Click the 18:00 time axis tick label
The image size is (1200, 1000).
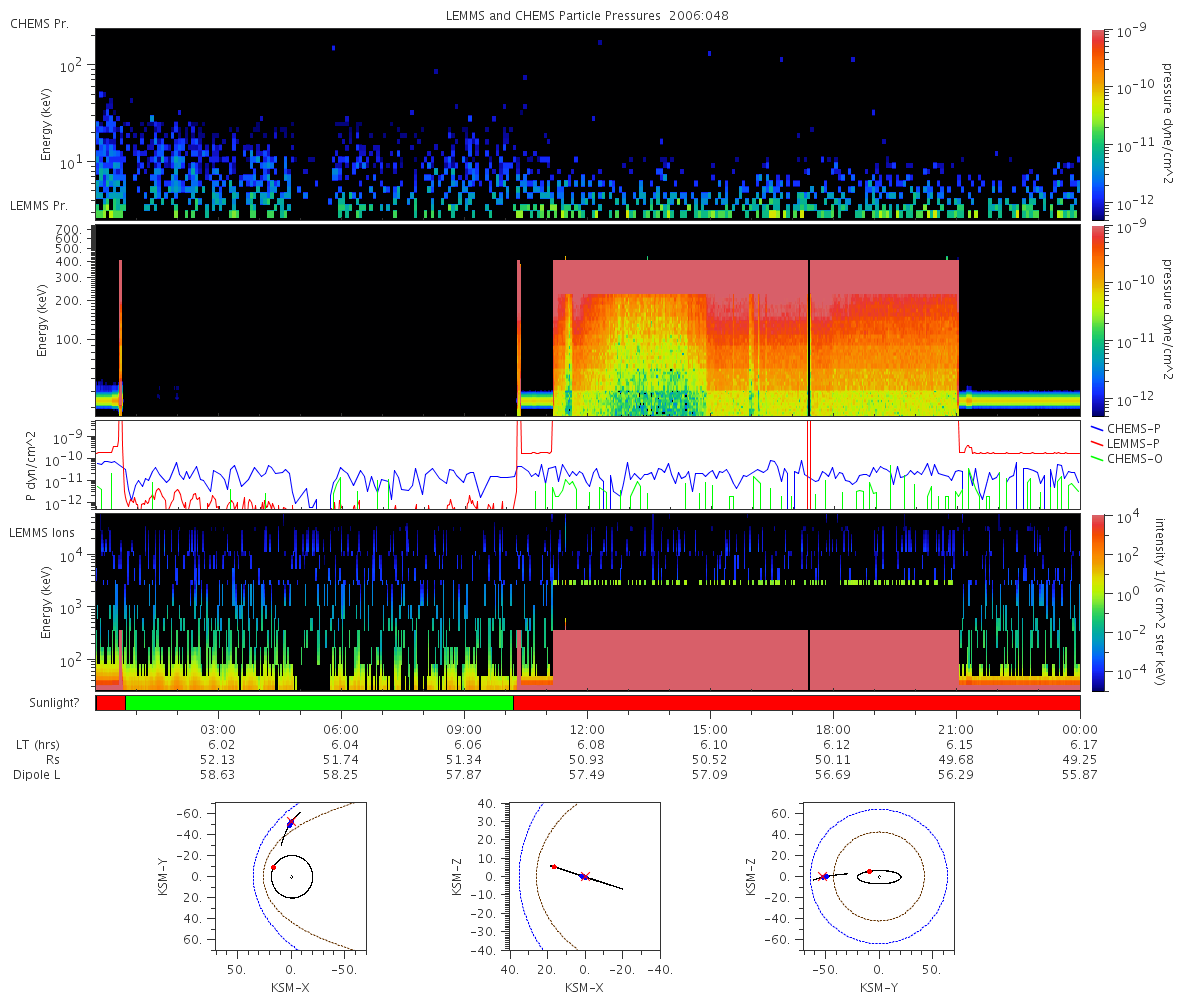tap(834, 730)
